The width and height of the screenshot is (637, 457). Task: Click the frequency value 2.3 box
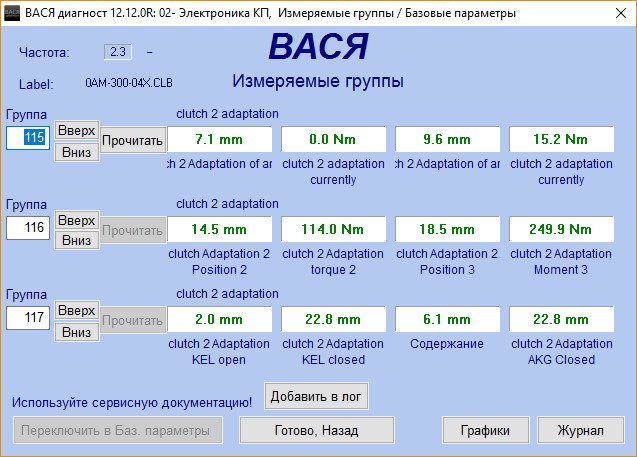116,51
